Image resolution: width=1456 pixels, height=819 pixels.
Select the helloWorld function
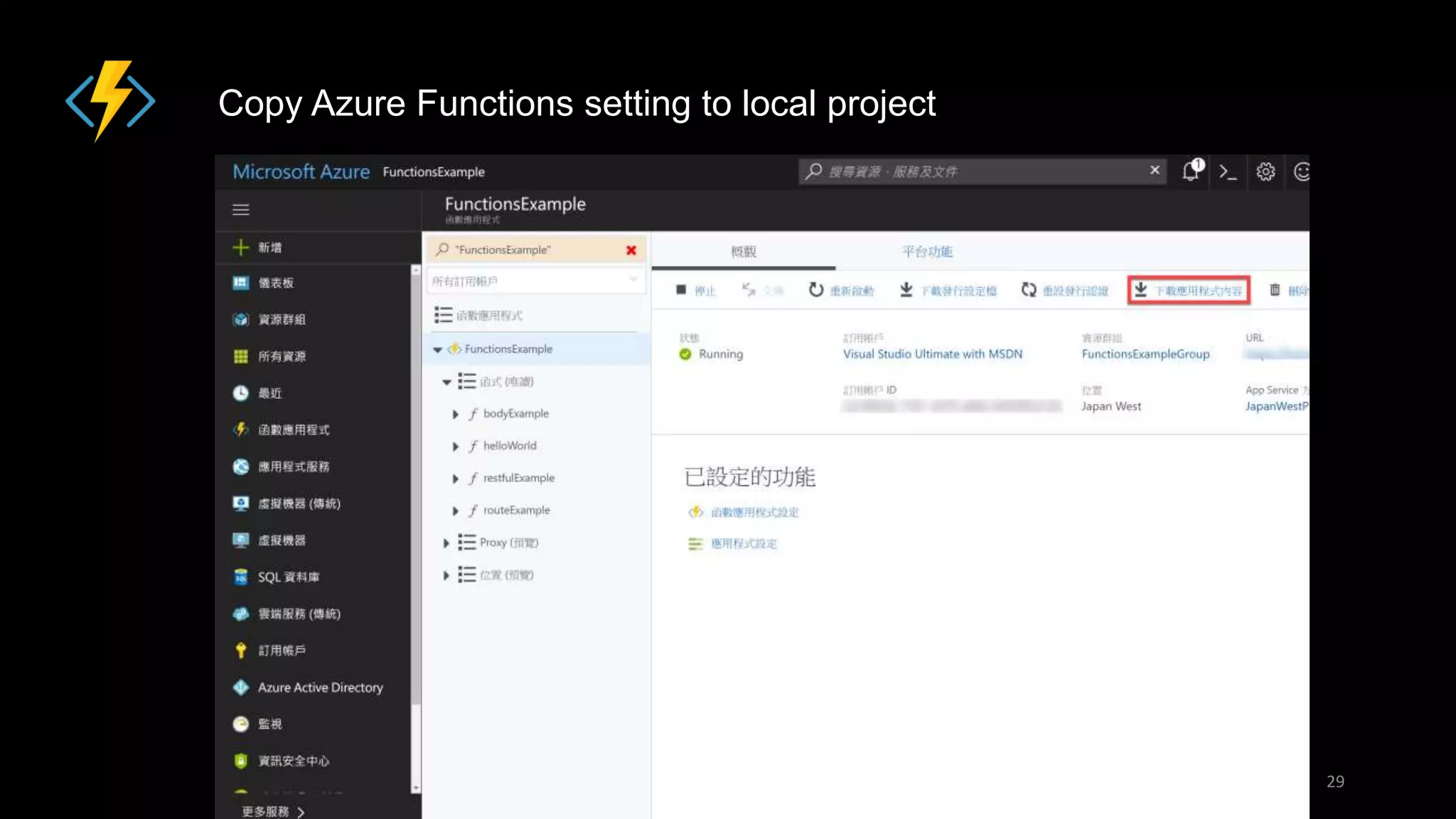click(x=510, y=446)
